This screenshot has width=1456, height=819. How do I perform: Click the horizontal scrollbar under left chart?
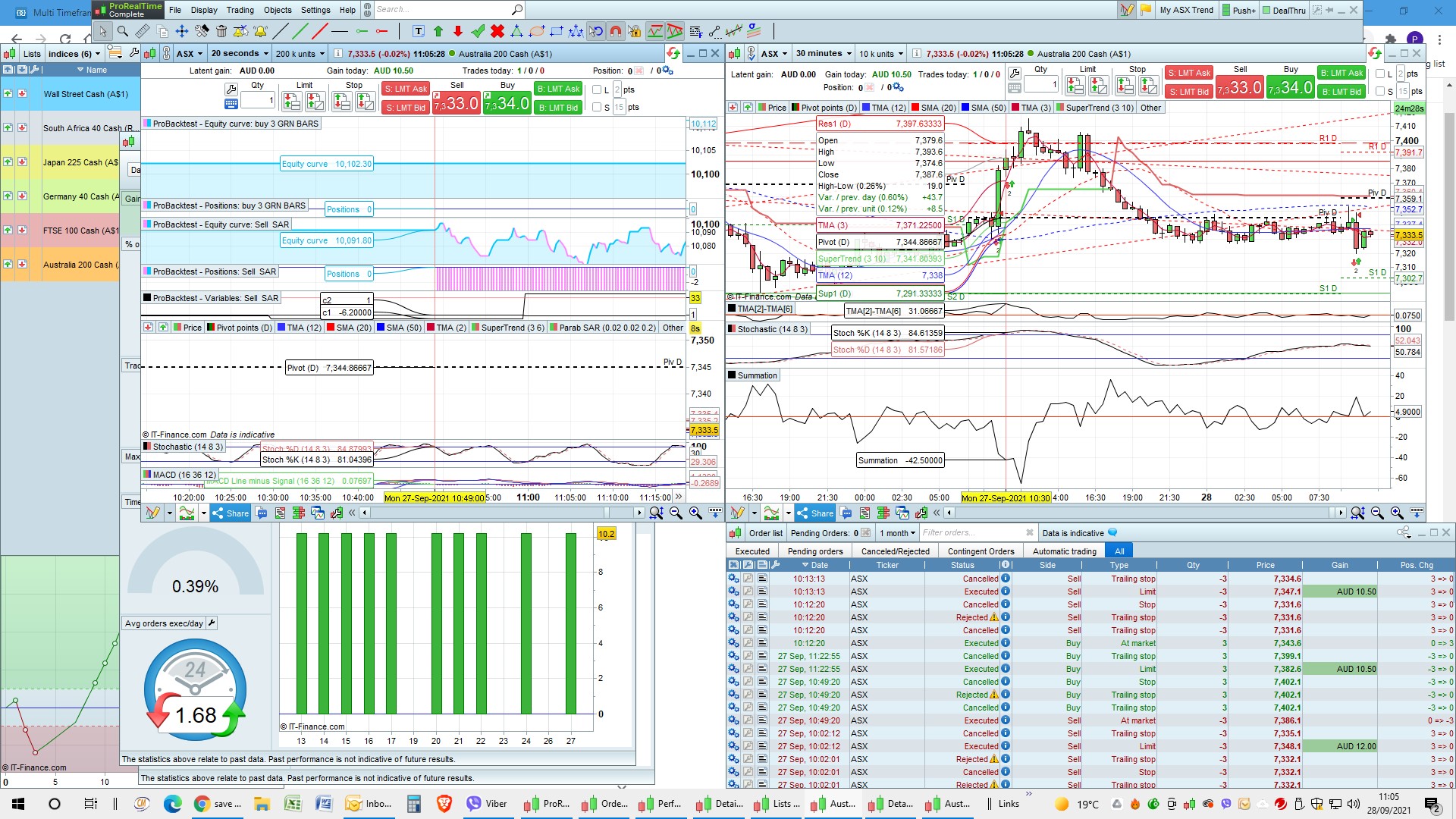(500, 513)
